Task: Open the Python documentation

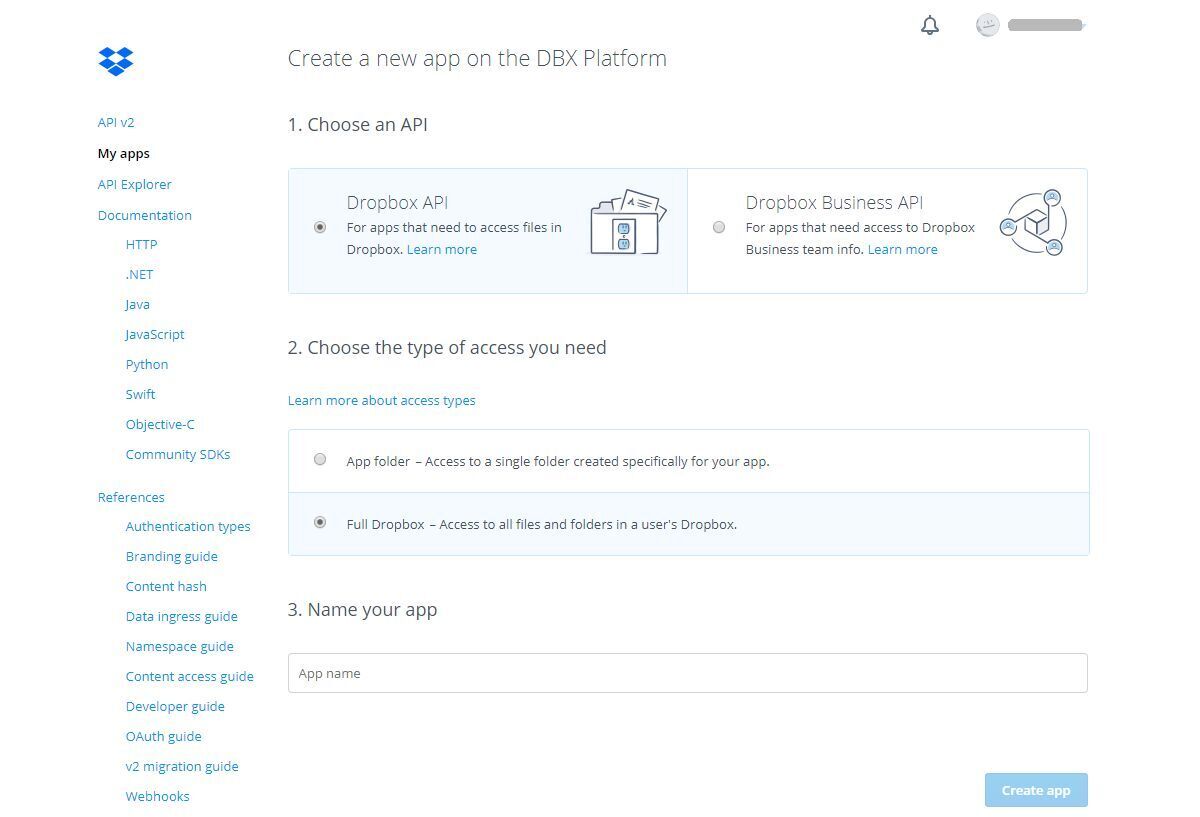Action: pyautogui.click(x=146, y=364)
